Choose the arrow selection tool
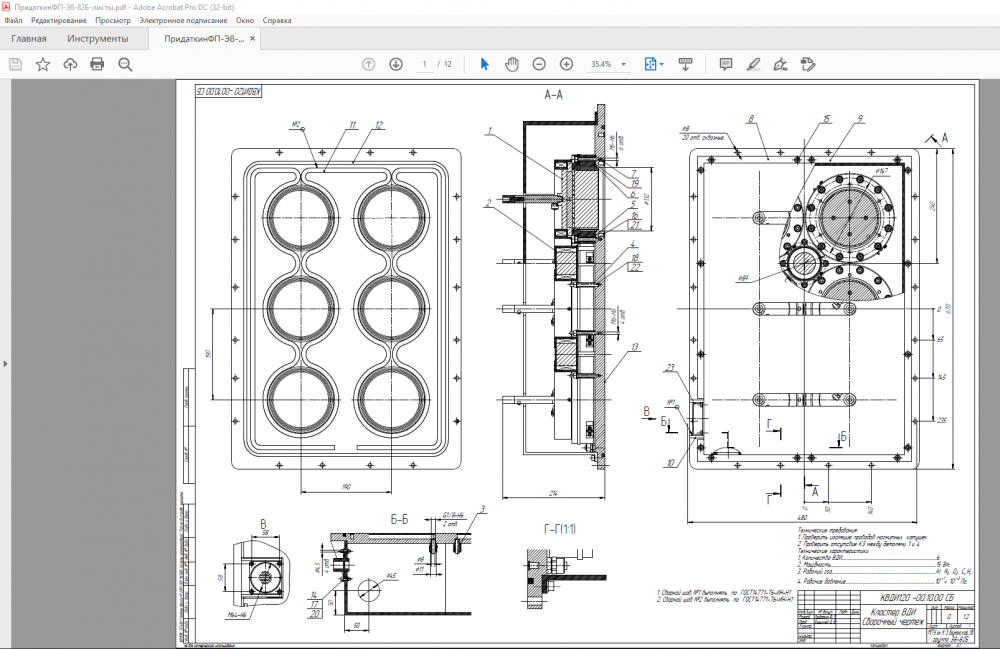1000x649 pixels. [x=485, y=64]
